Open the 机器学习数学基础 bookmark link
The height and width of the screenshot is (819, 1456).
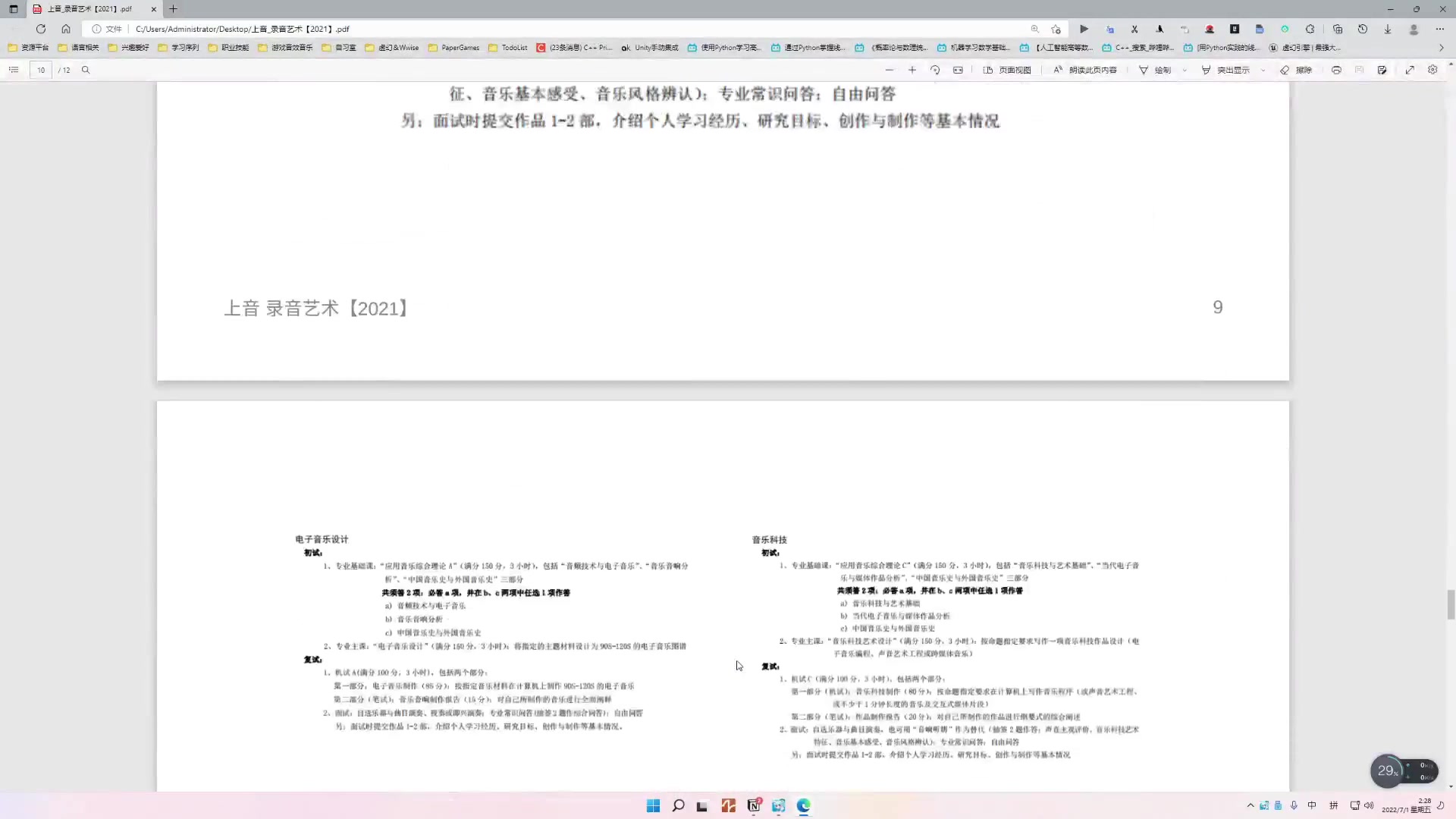[x=974, y=47]
